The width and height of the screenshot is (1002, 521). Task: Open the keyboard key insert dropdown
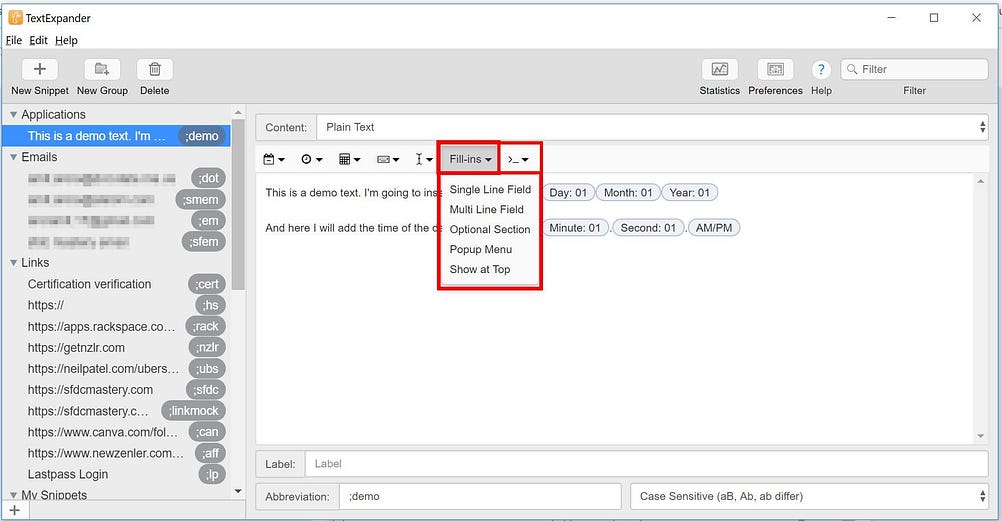coord(388,159)
